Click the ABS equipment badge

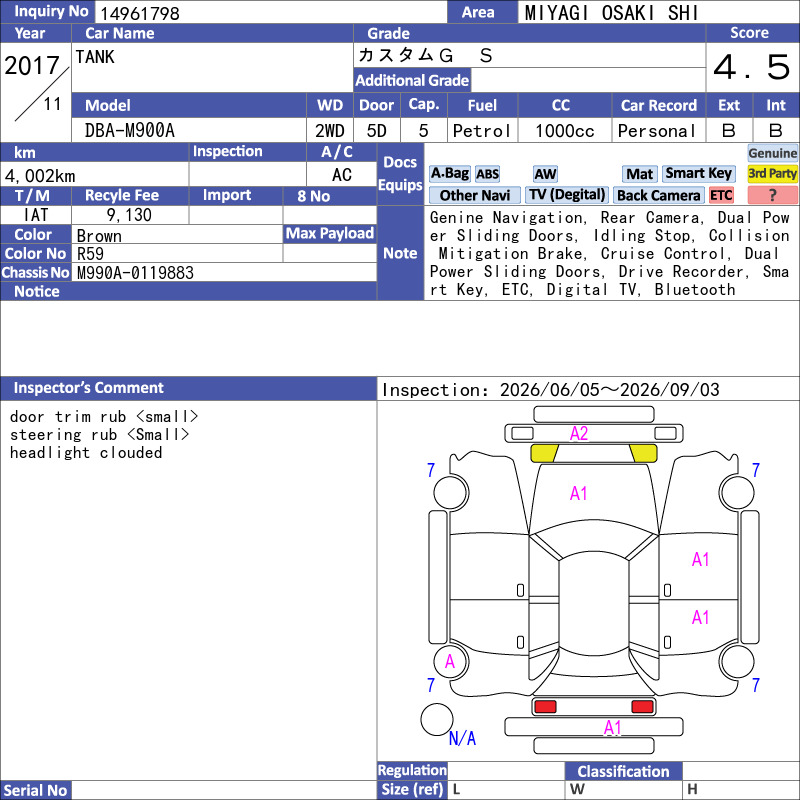click(487, 174)
